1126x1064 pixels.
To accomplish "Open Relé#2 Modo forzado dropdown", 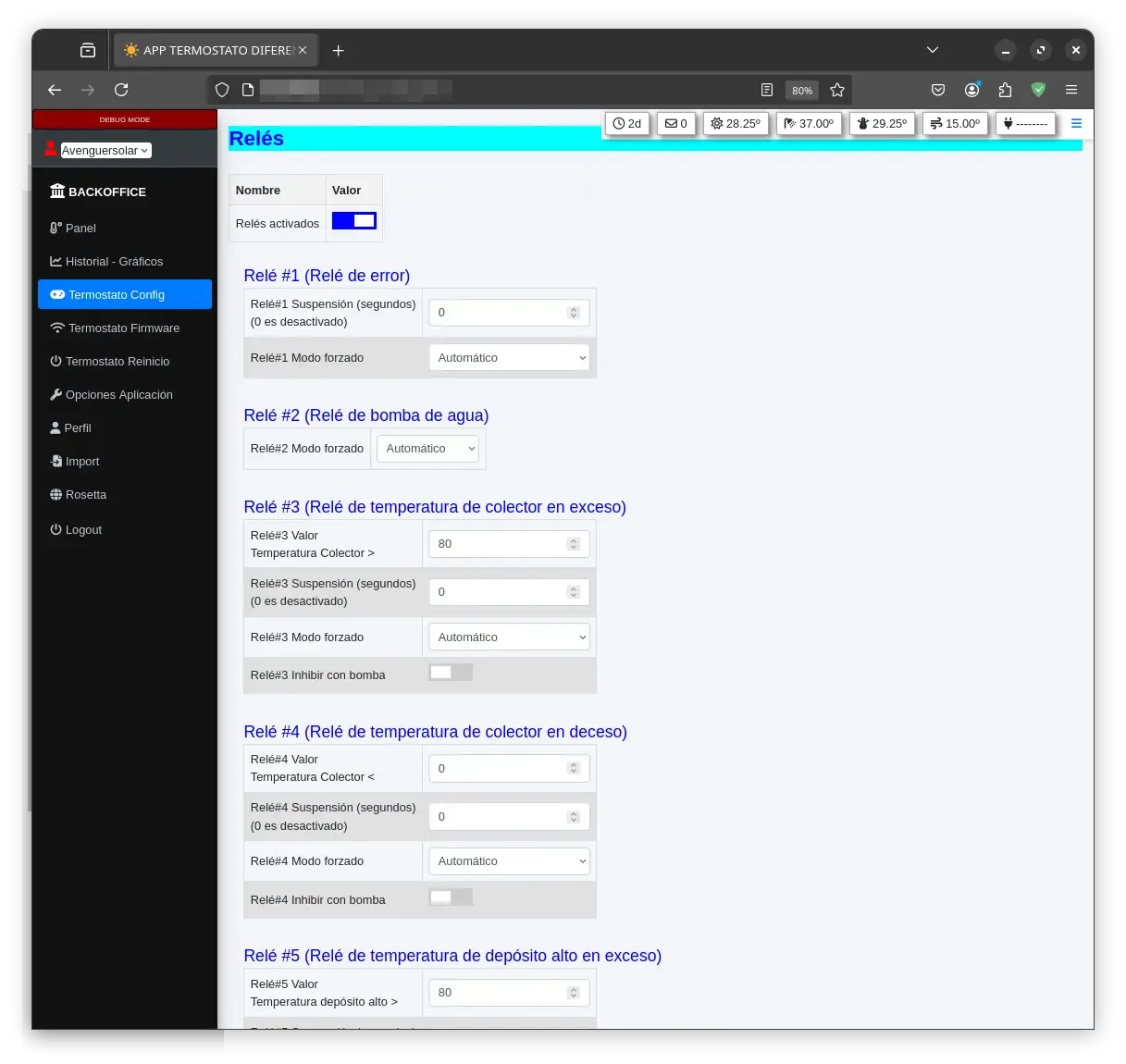I will [x=428, y=449].
